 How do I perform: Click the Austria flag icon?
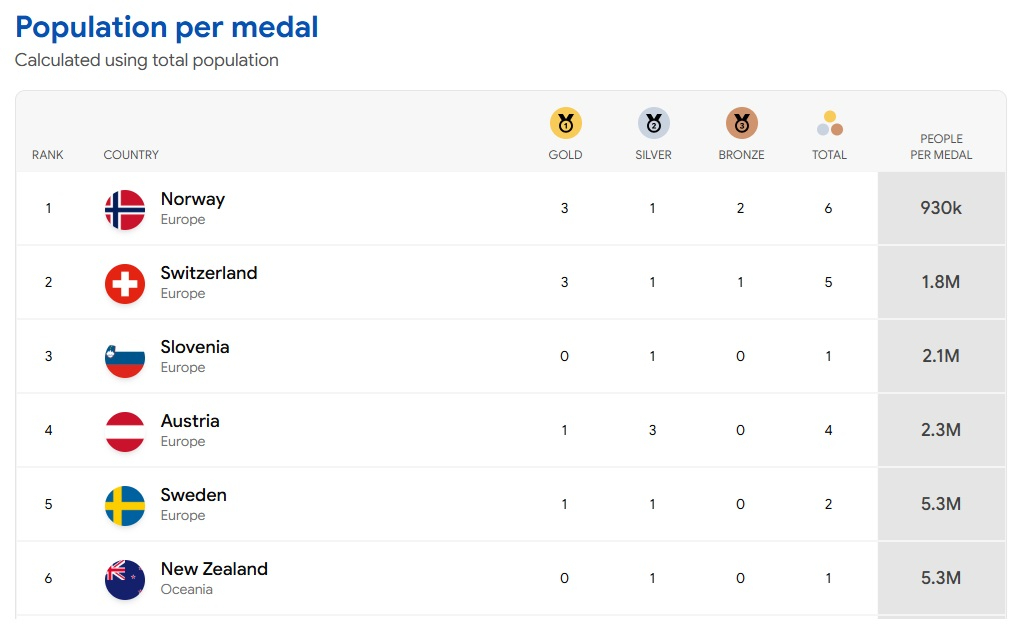[x=125, y=432]
